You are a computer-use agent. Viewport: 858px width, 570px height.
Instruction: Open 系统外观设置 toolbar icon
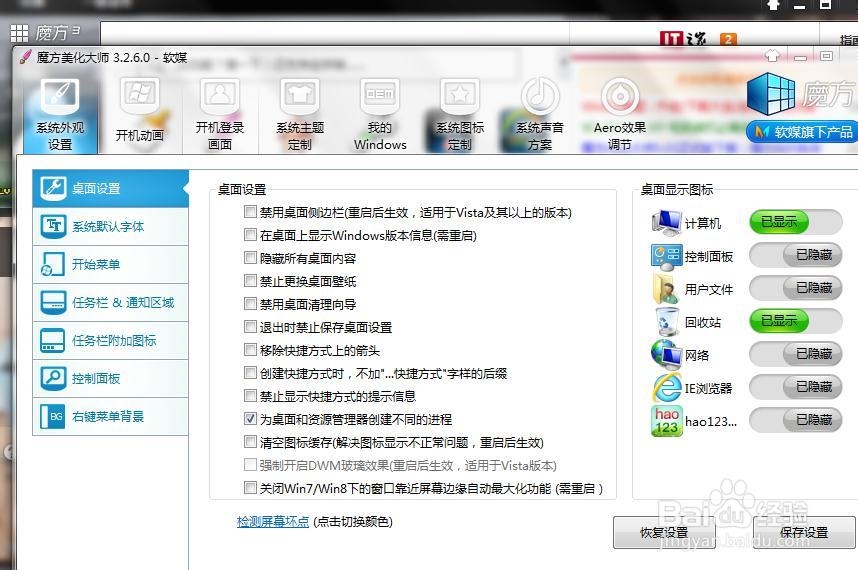(60, 114)
